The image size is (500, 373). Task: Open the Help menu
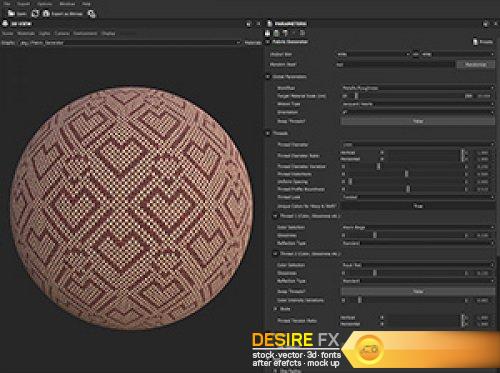click(x=86, y=4)
